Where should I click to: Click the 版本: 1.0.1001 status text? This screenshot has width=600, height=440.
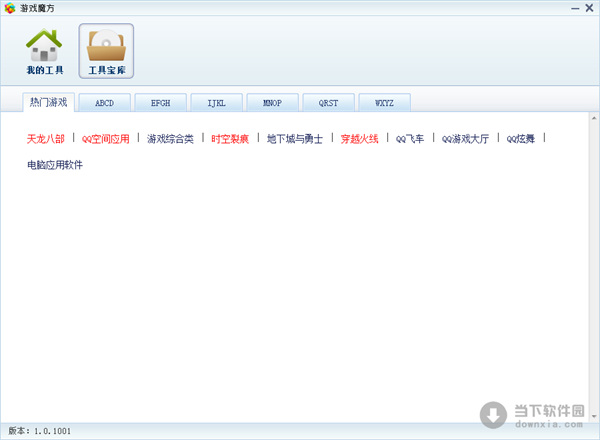point(40,431)
